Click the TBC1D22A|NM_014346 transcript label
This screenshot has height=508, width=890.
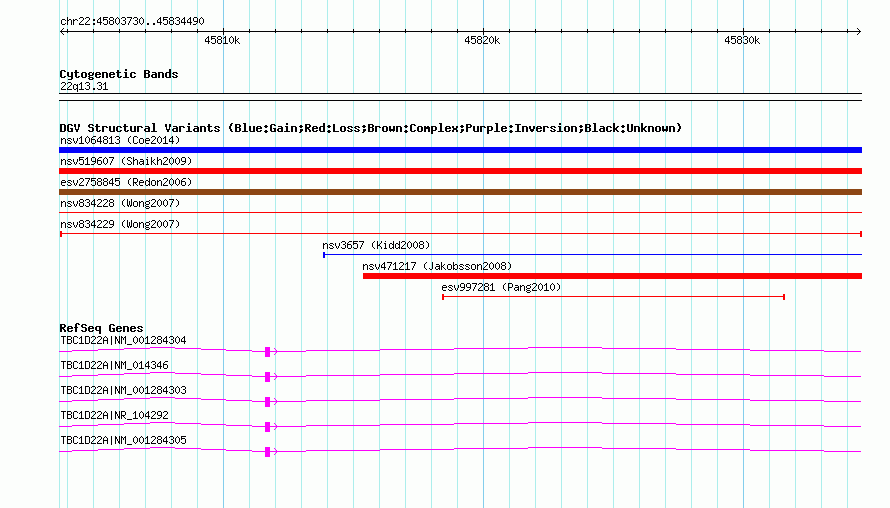pyautogui.click(x=114, y=366)
